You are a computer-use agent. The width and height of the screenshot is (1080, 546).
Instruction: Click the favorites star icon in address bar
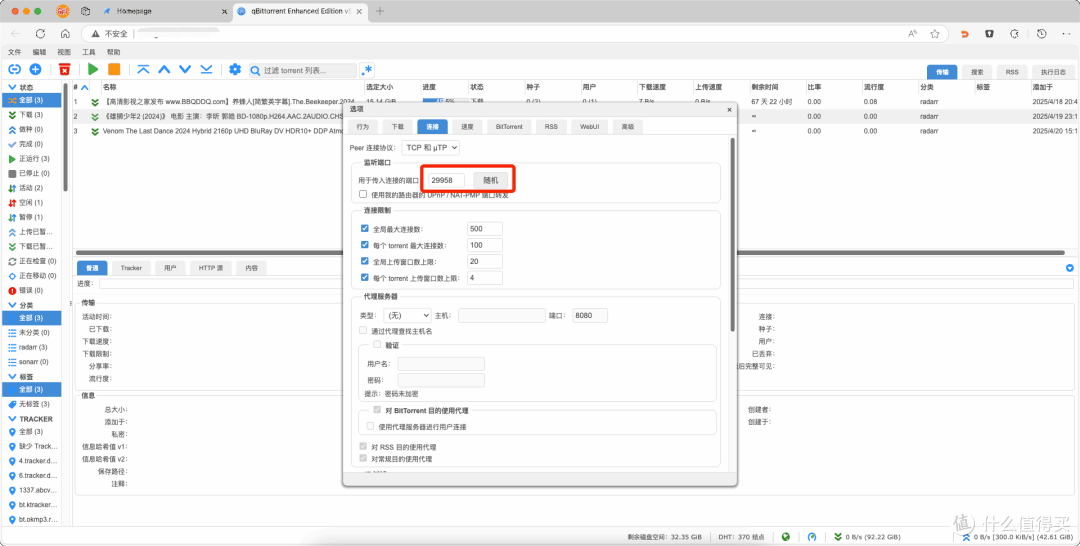[935, 34]
